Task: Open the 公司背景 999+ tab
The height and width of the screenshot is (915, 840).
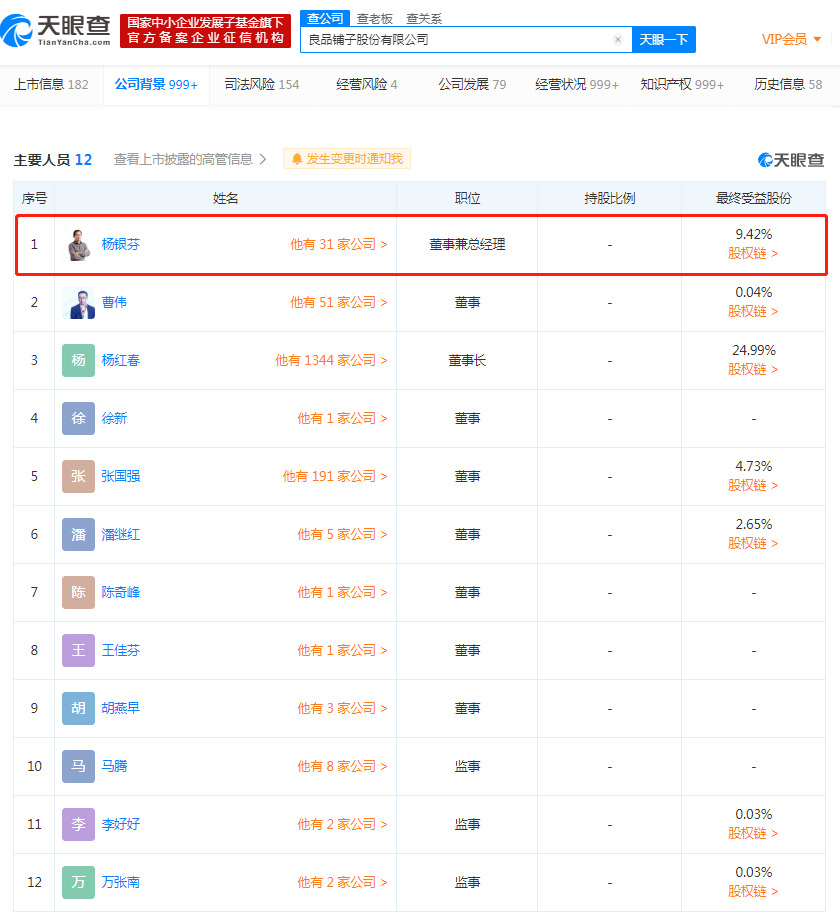Action: coord(156,85)
